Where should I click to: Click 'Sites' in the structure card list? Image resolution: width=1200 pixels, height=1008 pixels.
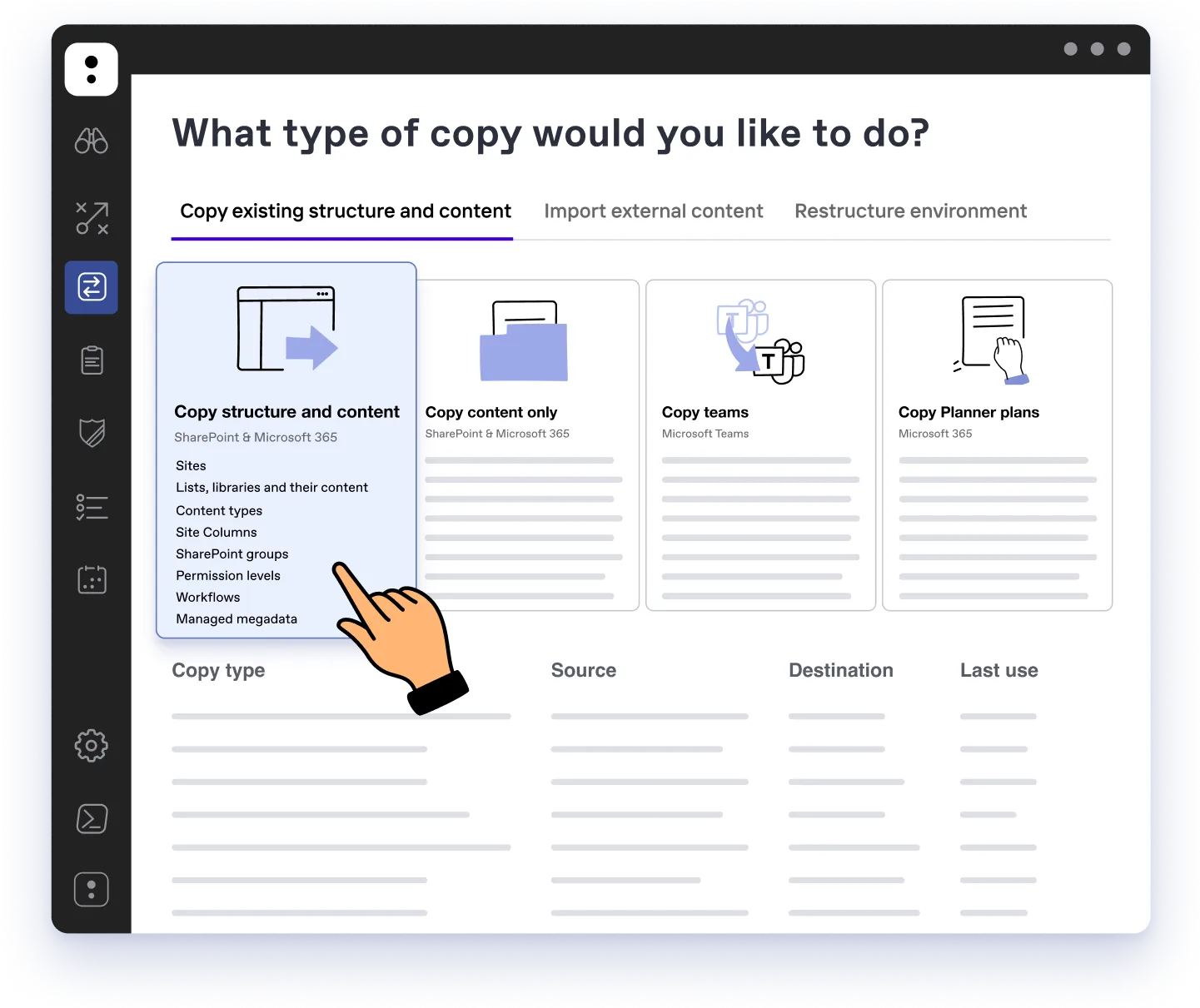(191, 466)
